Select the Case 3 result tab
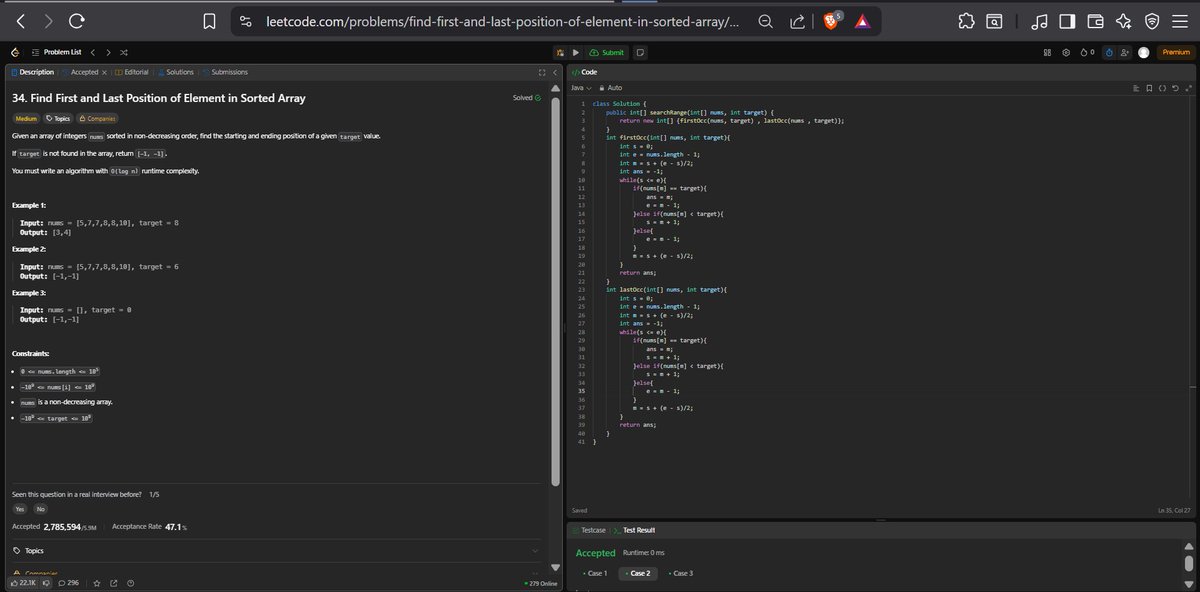Image resolution: width=1200 pixels, height=592 pixels. [x=681, y=573]
